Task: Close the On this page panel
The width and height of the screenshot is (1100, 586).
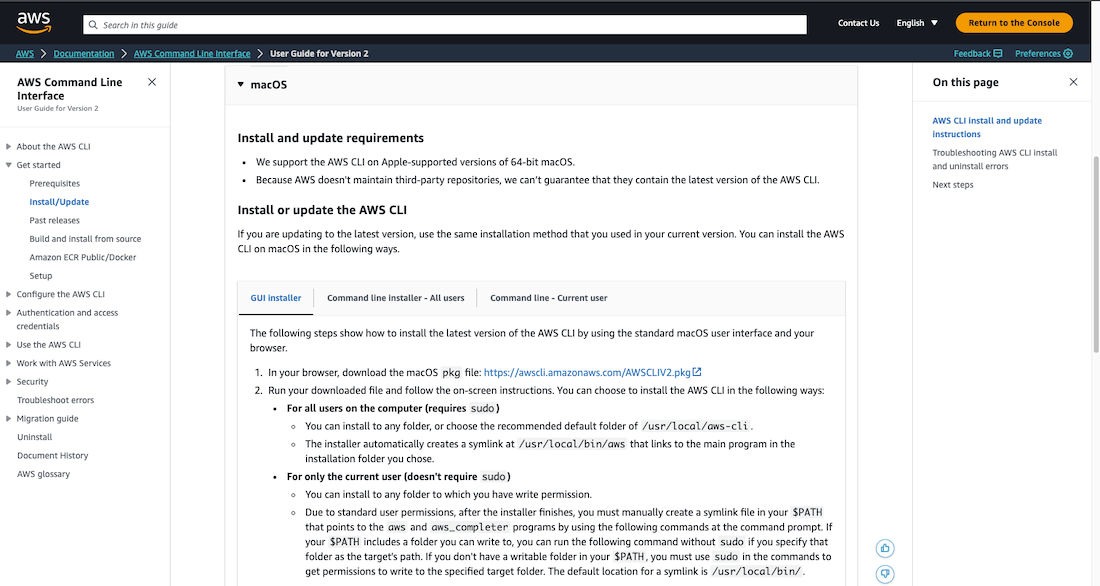Action: 1073,82
